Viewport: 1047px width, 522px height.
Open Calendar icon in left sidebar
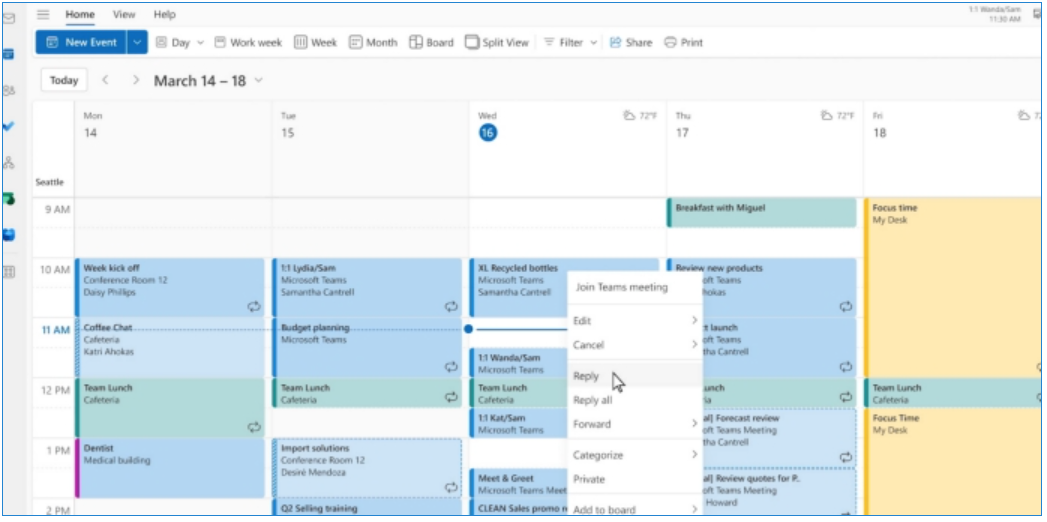pyautogui.click(x=9, y=54)
